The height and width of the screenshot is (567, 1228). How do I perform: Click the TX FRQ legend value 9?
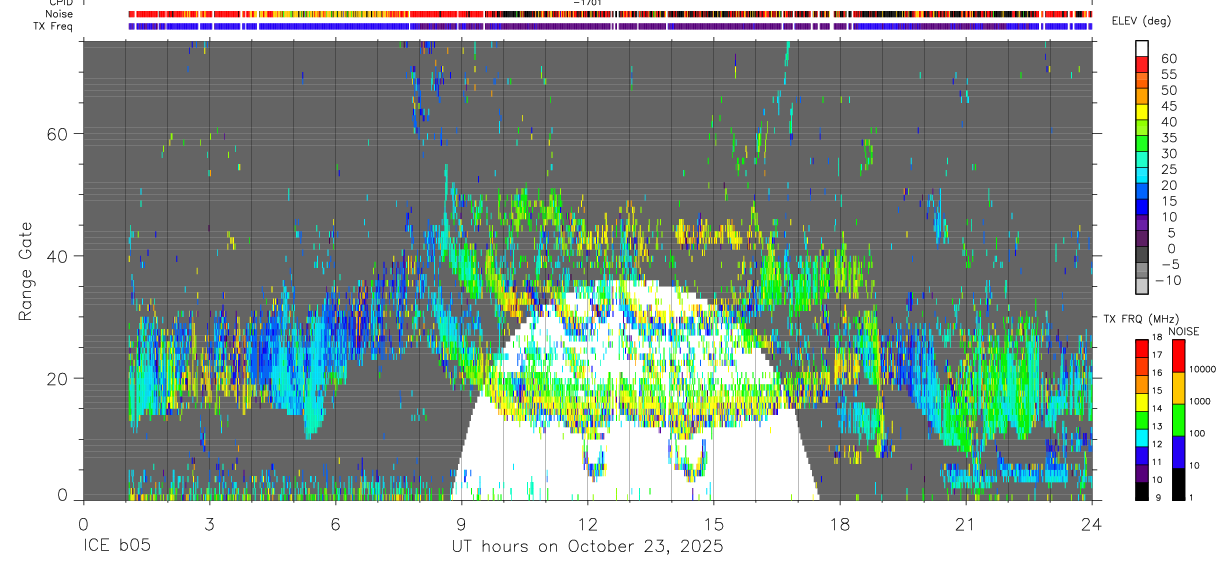pyautogui.click(x=1158, y=497)
